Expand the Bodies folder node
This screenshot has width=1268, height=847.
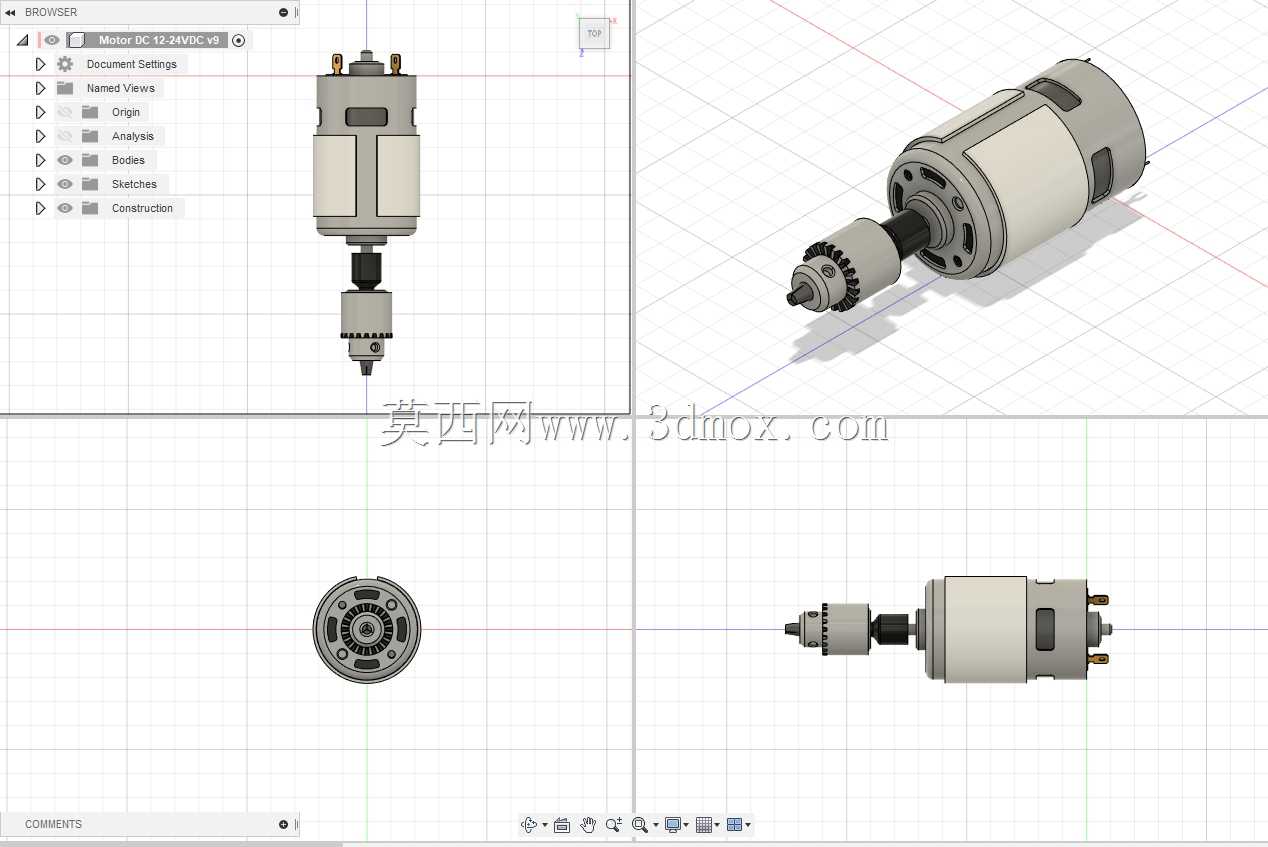point(40,160)
